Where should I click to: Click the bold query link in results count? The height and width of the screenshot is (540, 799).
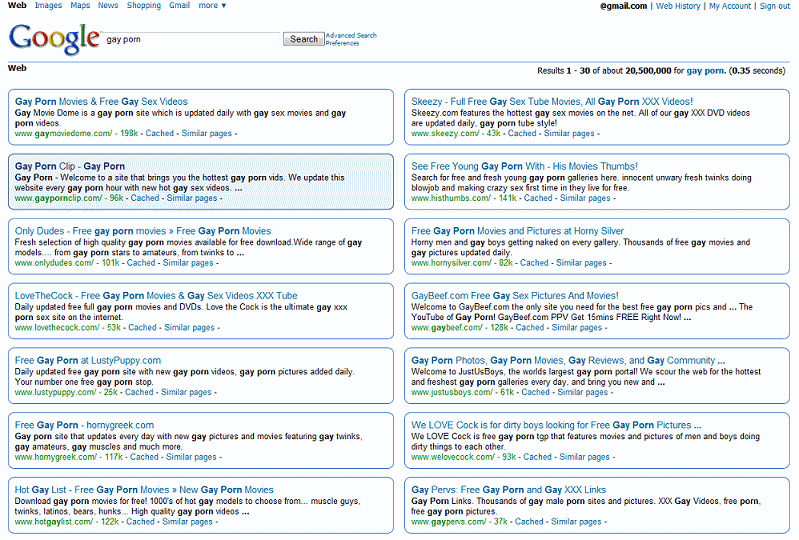[x=705, y=71]
